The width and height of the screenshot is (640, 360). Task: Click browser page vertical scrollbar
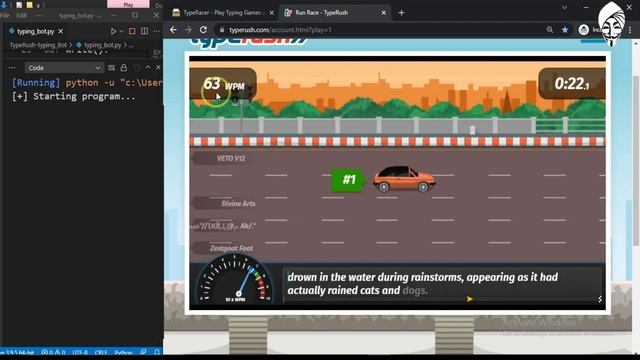coord(636,160)
